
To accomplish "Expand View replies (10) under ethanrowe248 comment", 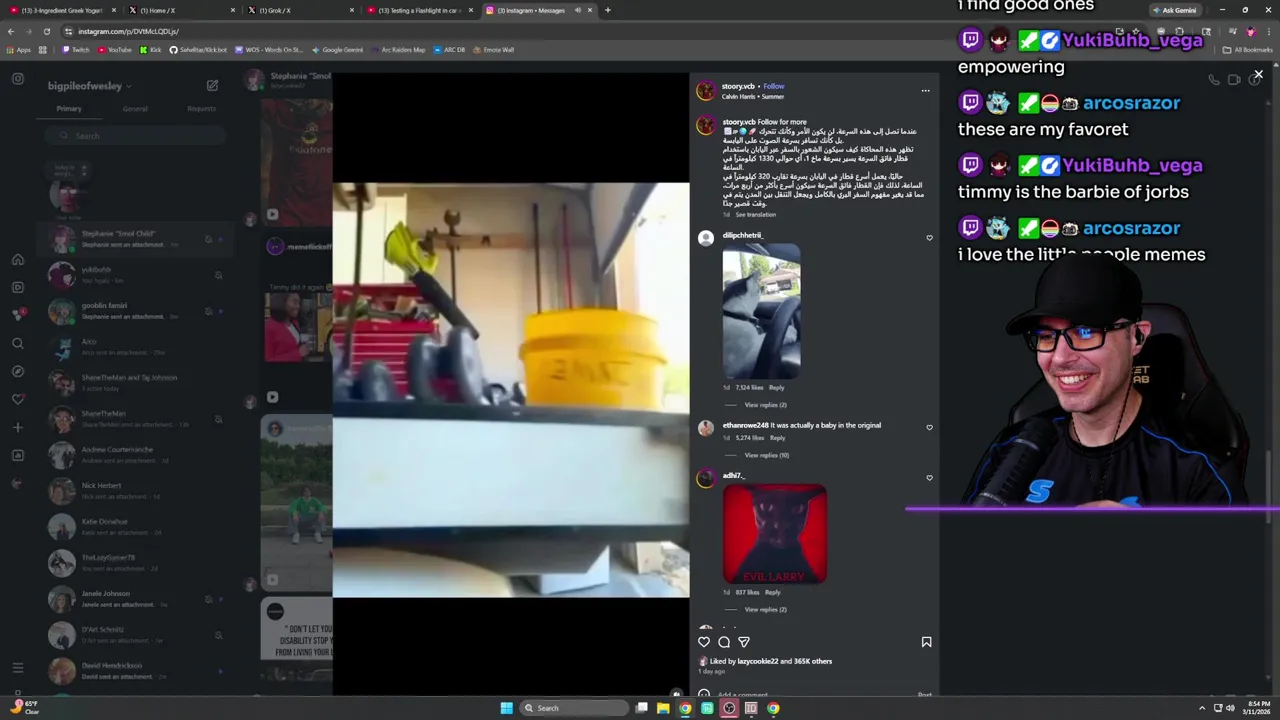I will click(766, 455).
